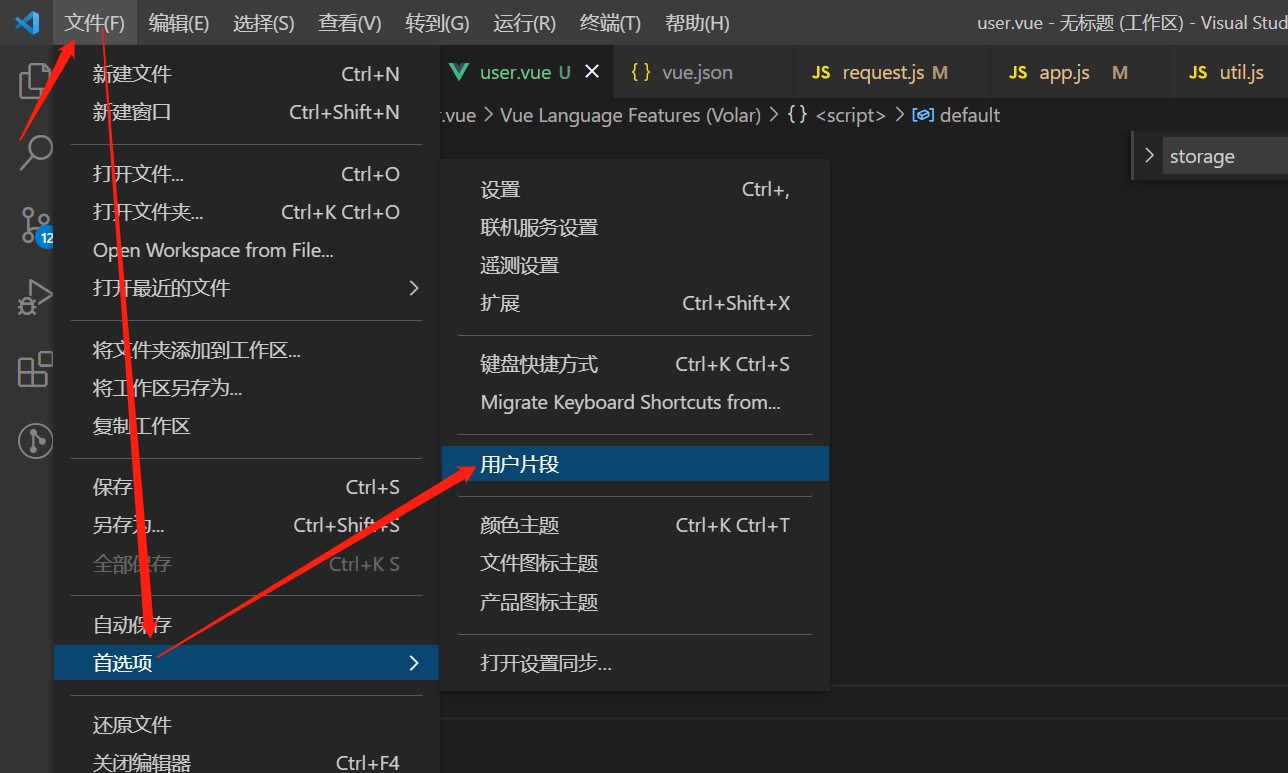The height and width of the screenshot is (773, 1288).
Task: Click Vue Language Features (Volar) breadcrumb
Action: 630,115
